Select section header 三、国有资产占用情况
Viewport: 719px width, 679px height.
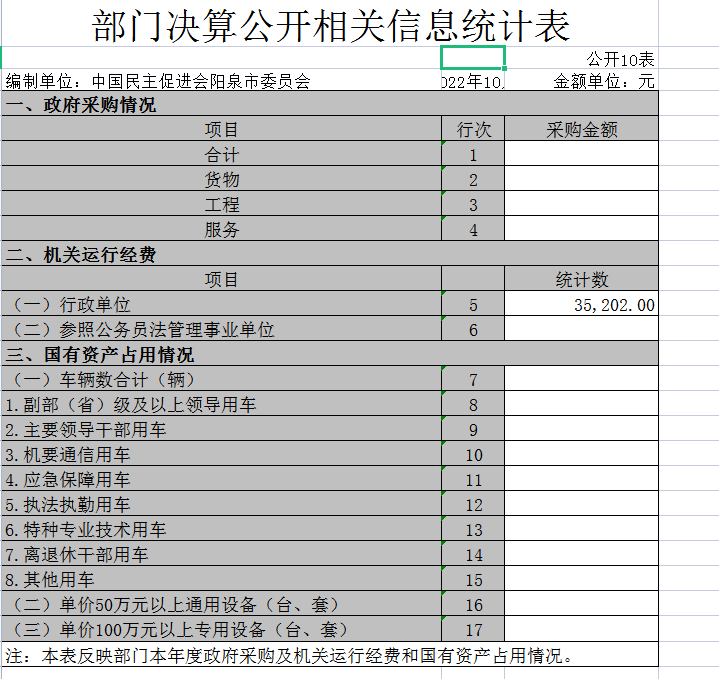330,353
